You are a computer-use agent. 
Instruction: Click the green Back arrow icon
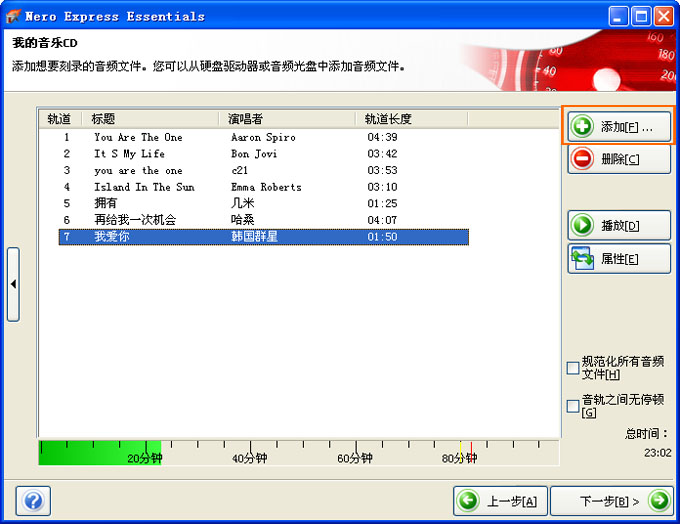click(467, 500)
